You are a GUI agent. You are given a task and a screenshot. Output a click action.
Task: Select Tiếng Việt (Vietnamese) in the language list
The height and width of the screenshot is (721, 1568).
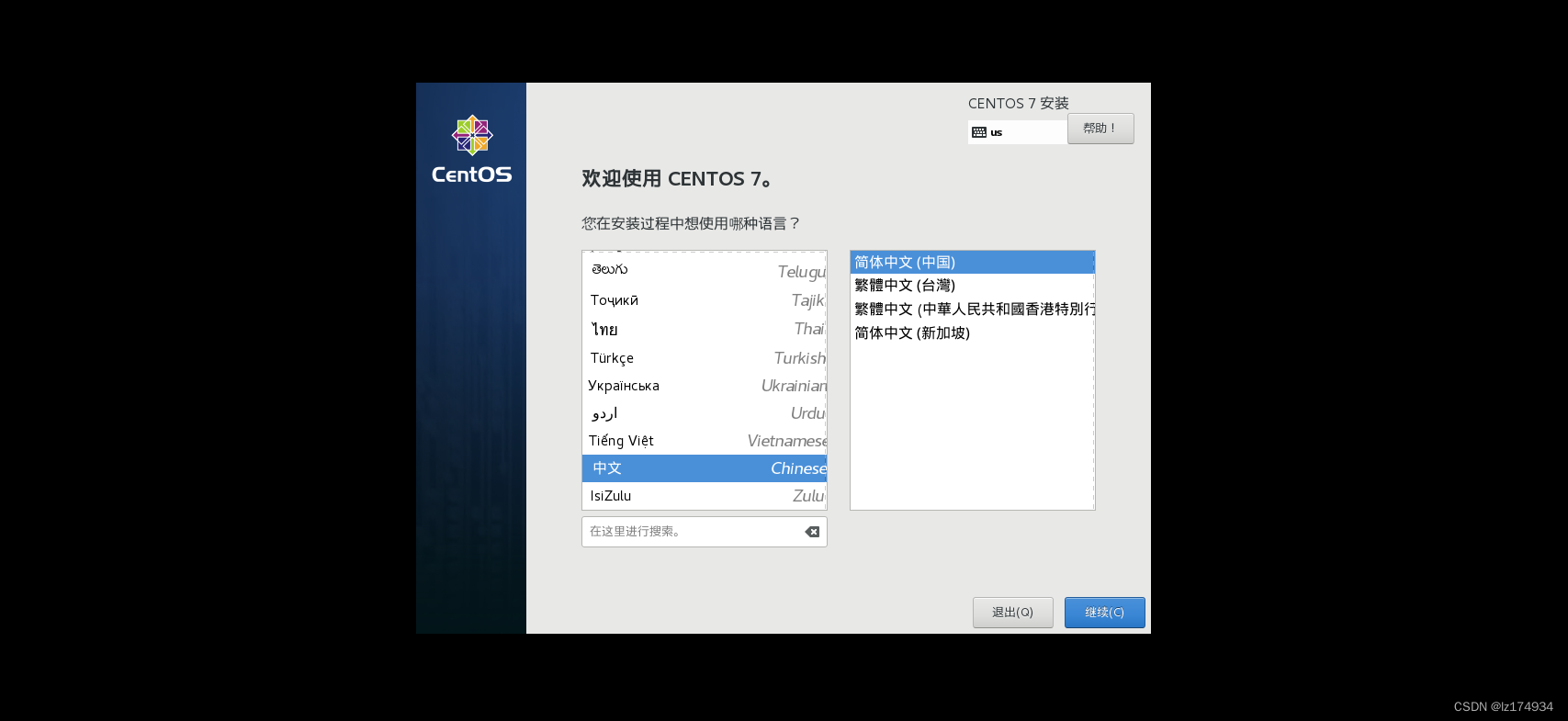(705, 441)
